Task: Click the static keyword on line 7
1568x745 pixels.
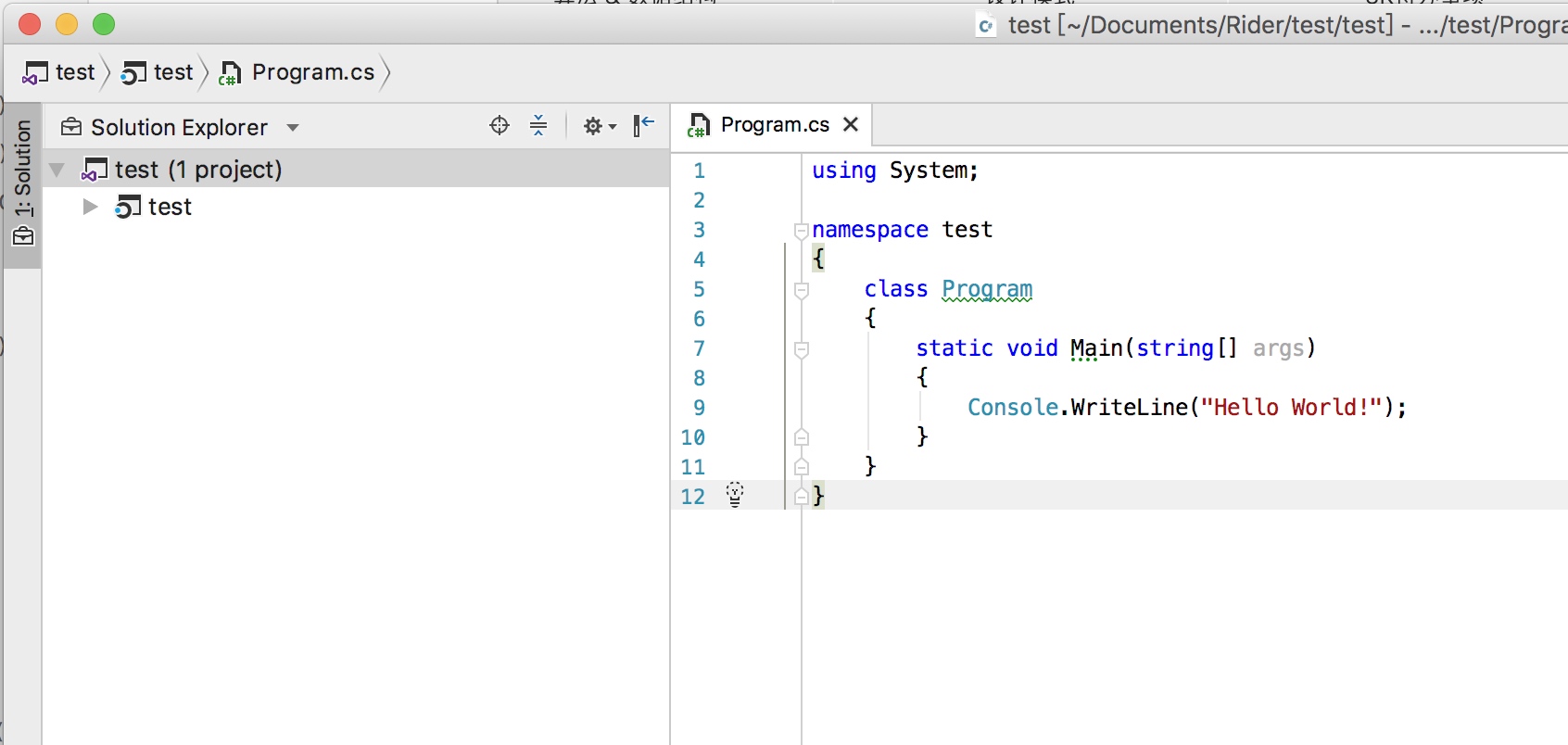Action: (955, 348)
